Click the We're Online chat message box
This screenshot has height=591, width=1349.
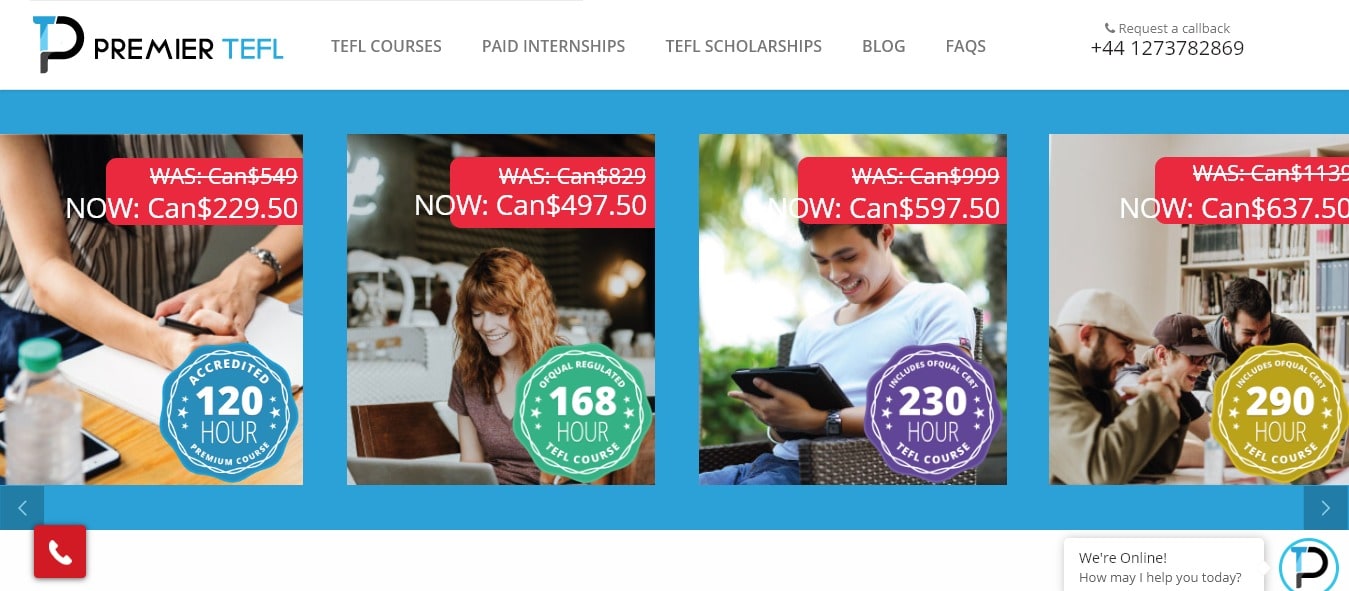[1164, 566]
